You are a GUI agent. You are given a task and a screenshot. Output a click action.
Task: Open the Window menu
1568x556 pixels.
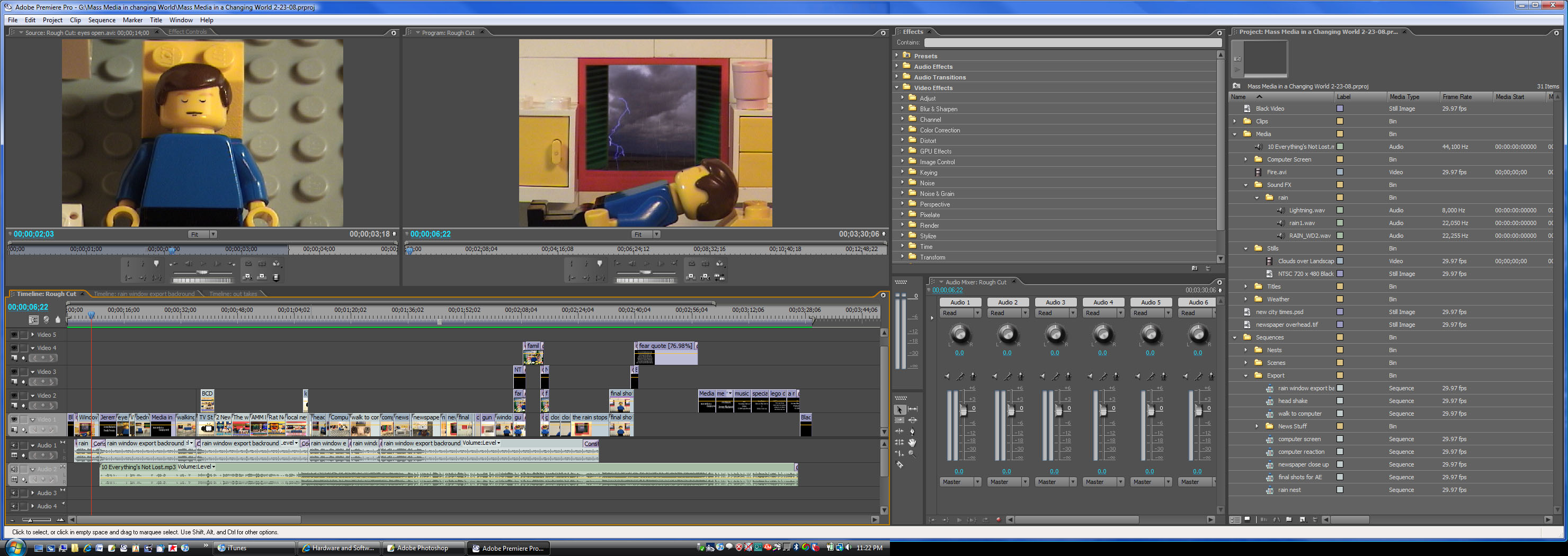181,20
